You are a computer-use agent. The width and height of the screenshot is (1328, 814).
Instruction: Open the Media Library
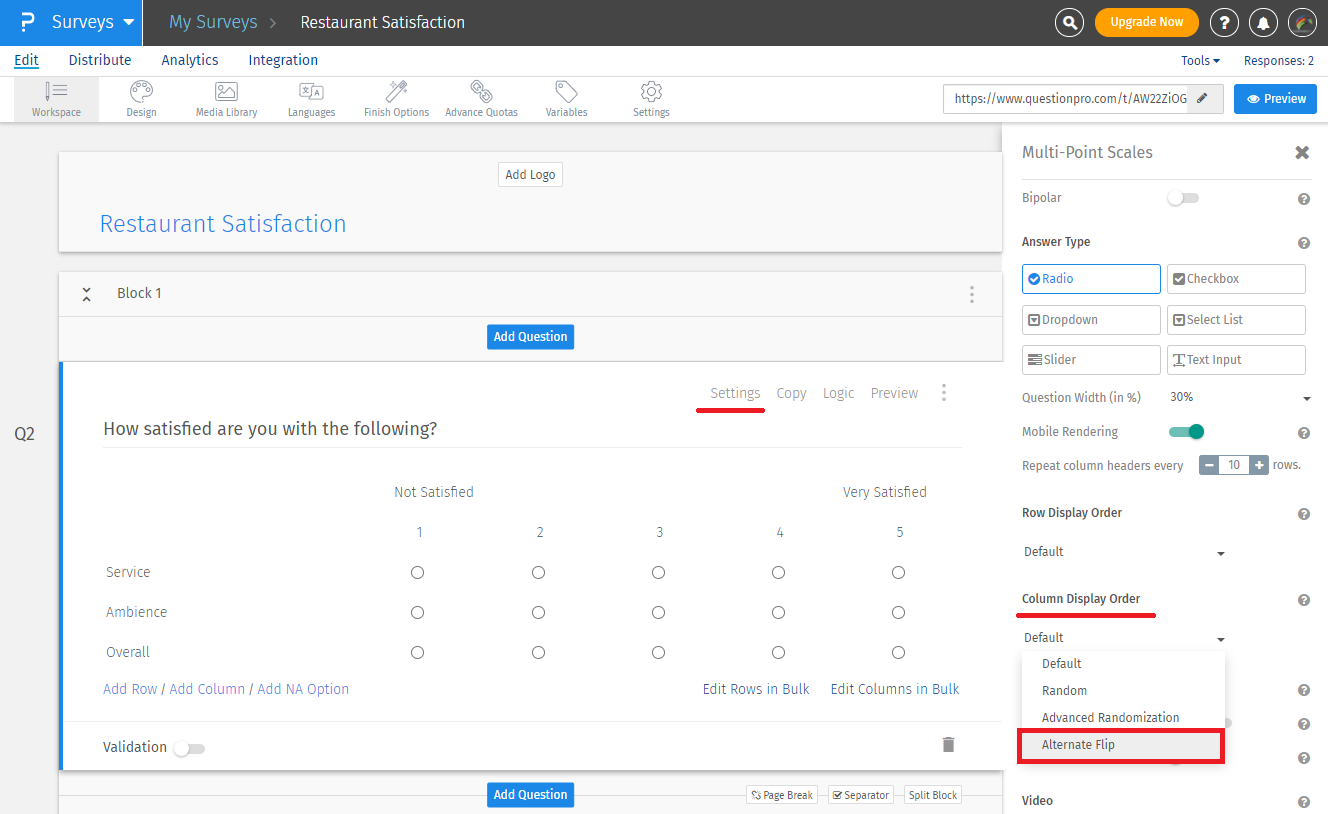[226, 99]
